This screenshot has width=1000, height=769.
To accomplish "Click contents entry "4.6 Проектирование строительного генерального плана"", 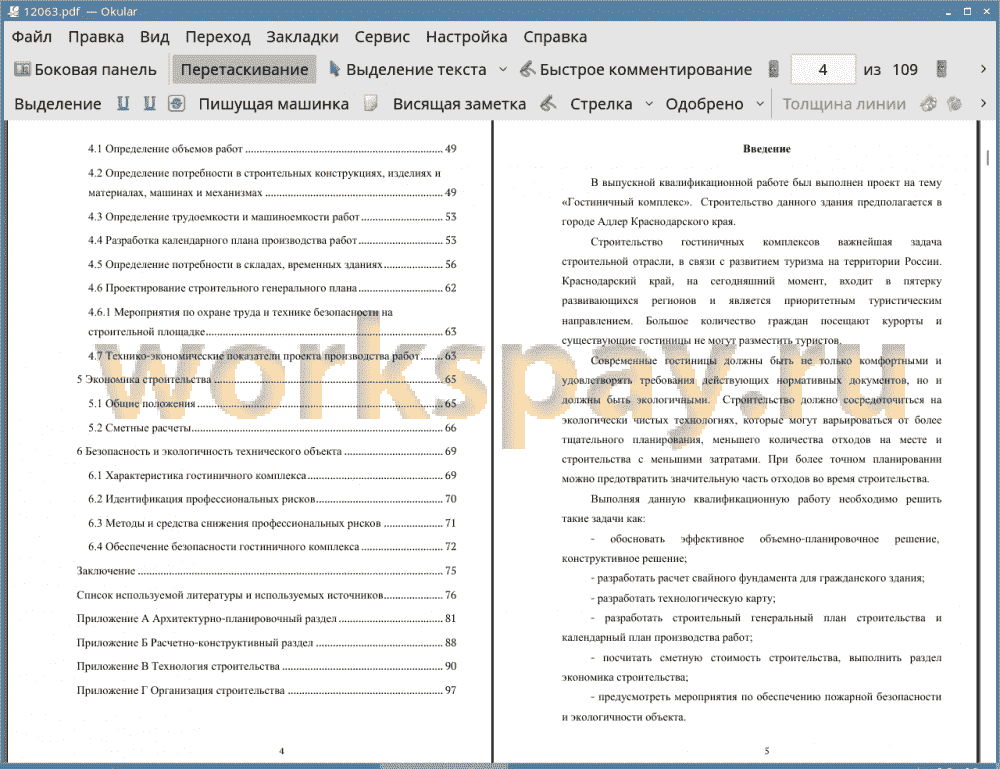I will (x=272, y=288).
